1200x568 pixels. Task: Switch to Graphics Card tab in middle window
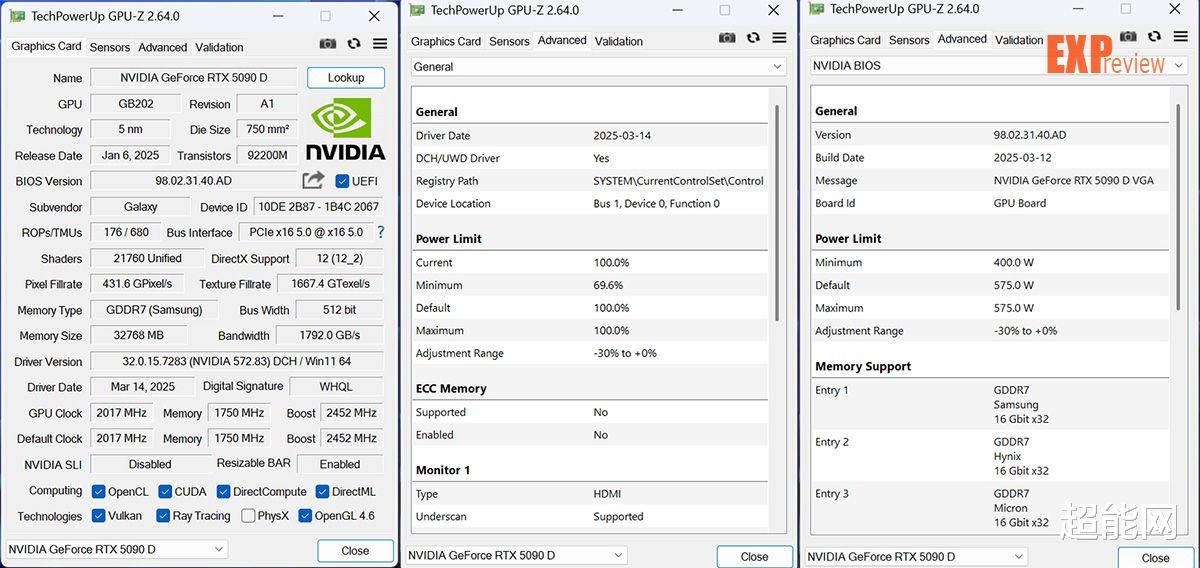[x=446, y=41]
